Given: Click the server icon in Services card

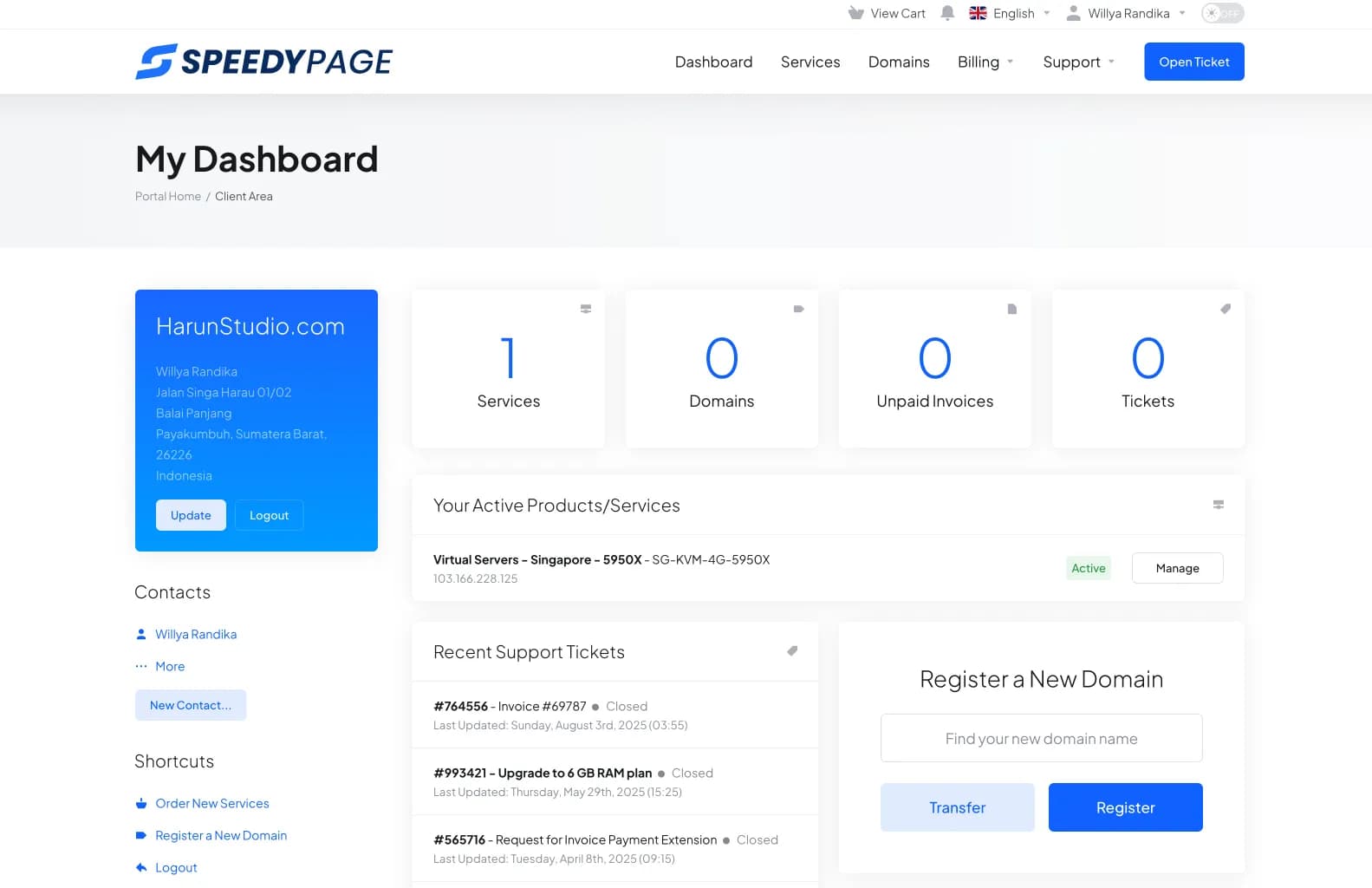Looking at the screenshot, I should (586, 309).
